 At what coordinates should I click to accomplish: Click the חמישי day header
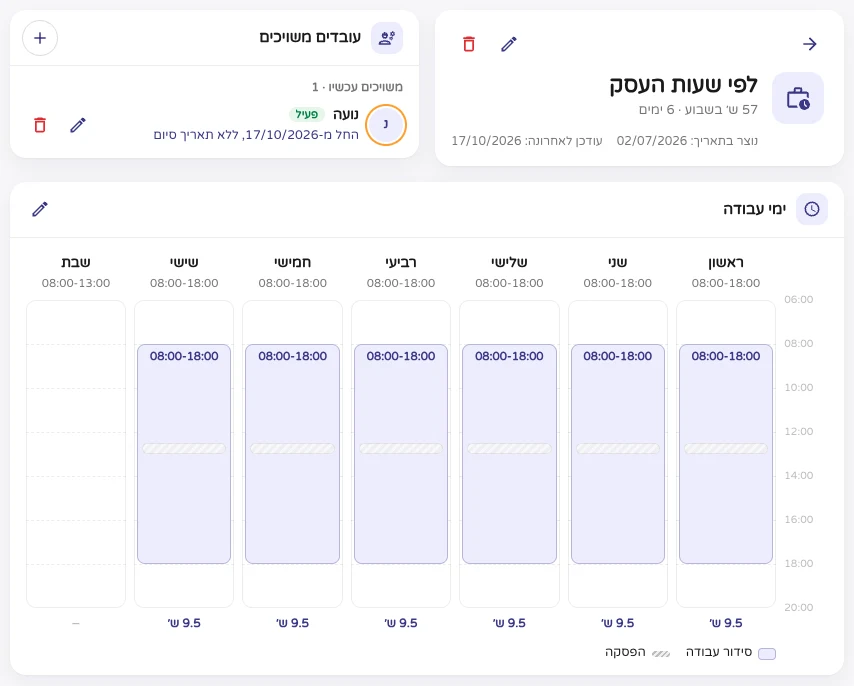292,262
